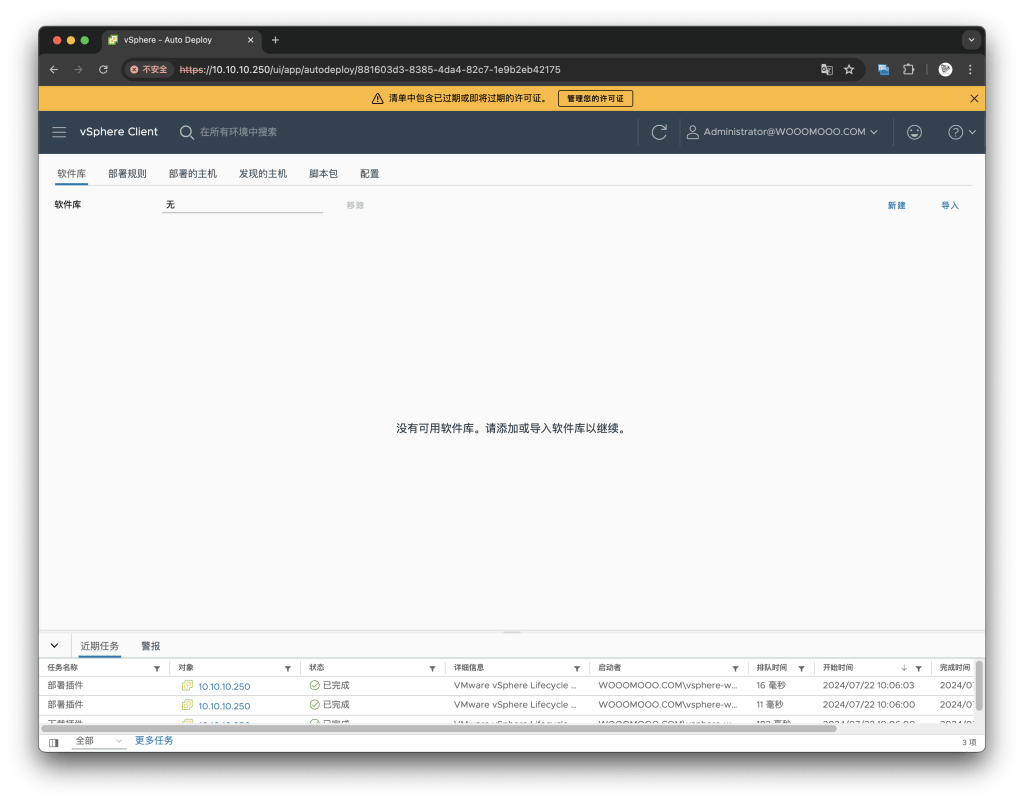Filter the 详细信息 column

point(577,669)
